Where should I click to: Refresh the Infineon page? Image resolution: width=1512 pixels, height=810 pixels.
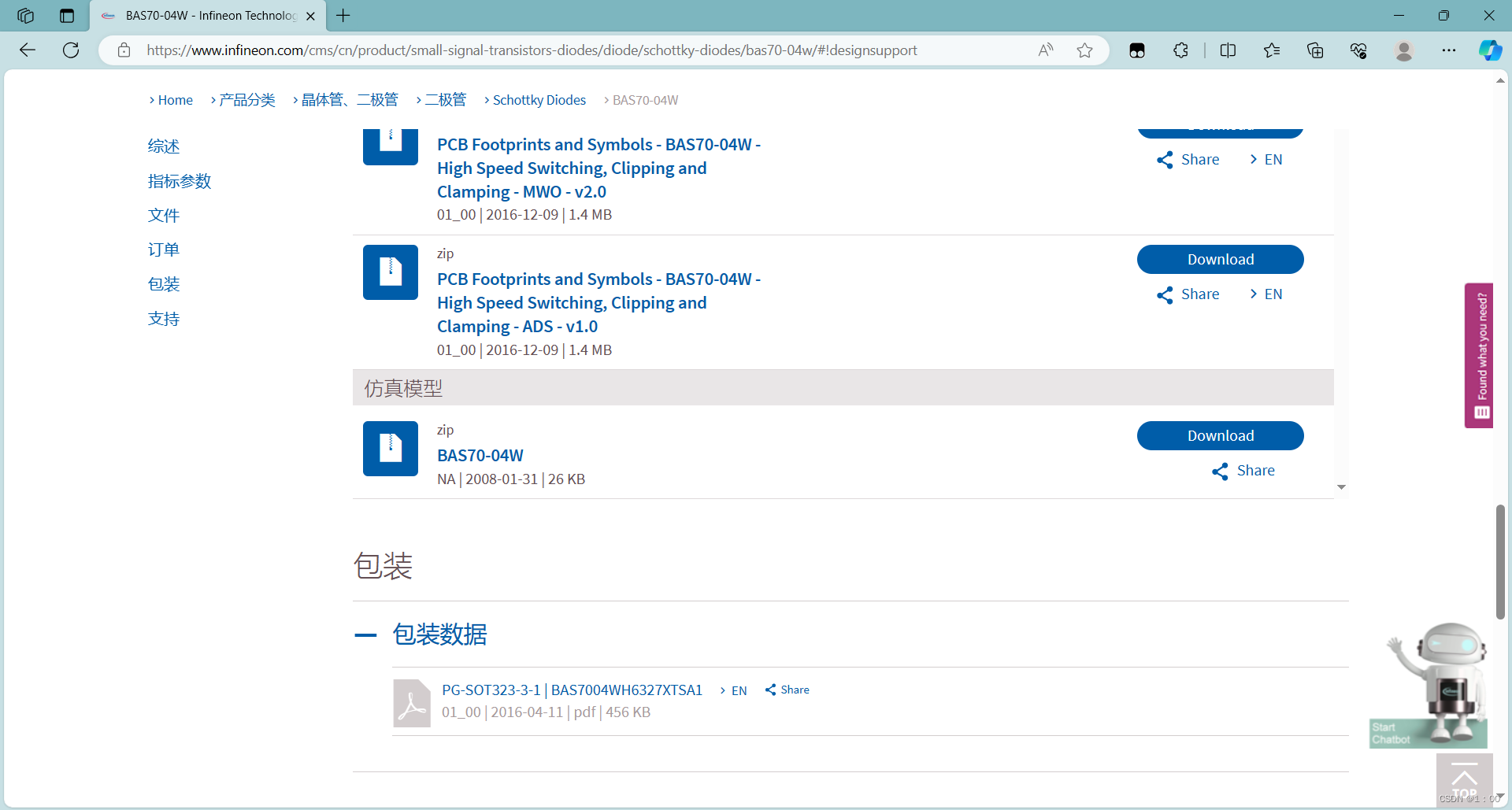(x=71, y=50)
